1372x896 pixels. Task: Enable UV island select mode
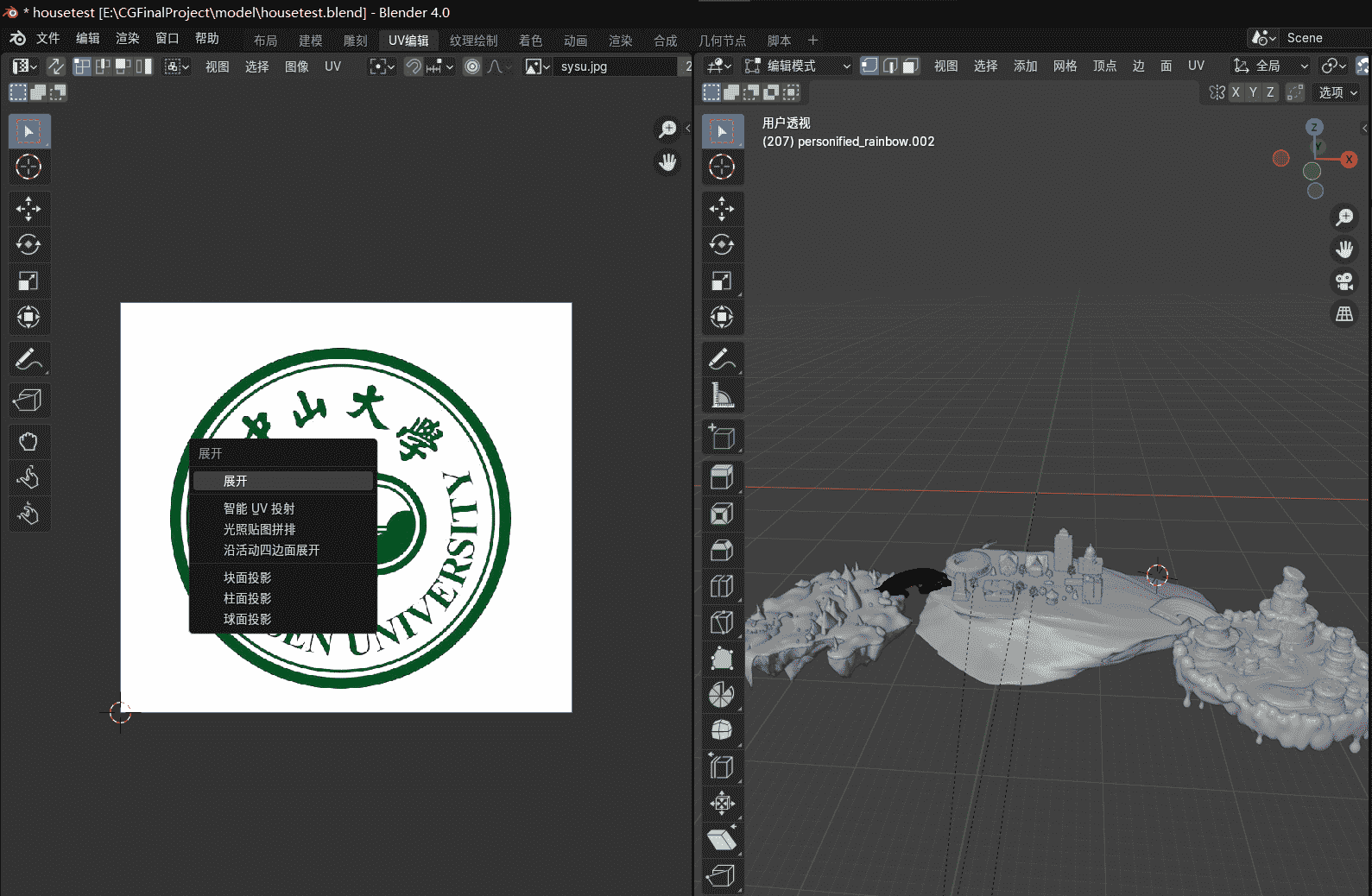coord(143,66)
